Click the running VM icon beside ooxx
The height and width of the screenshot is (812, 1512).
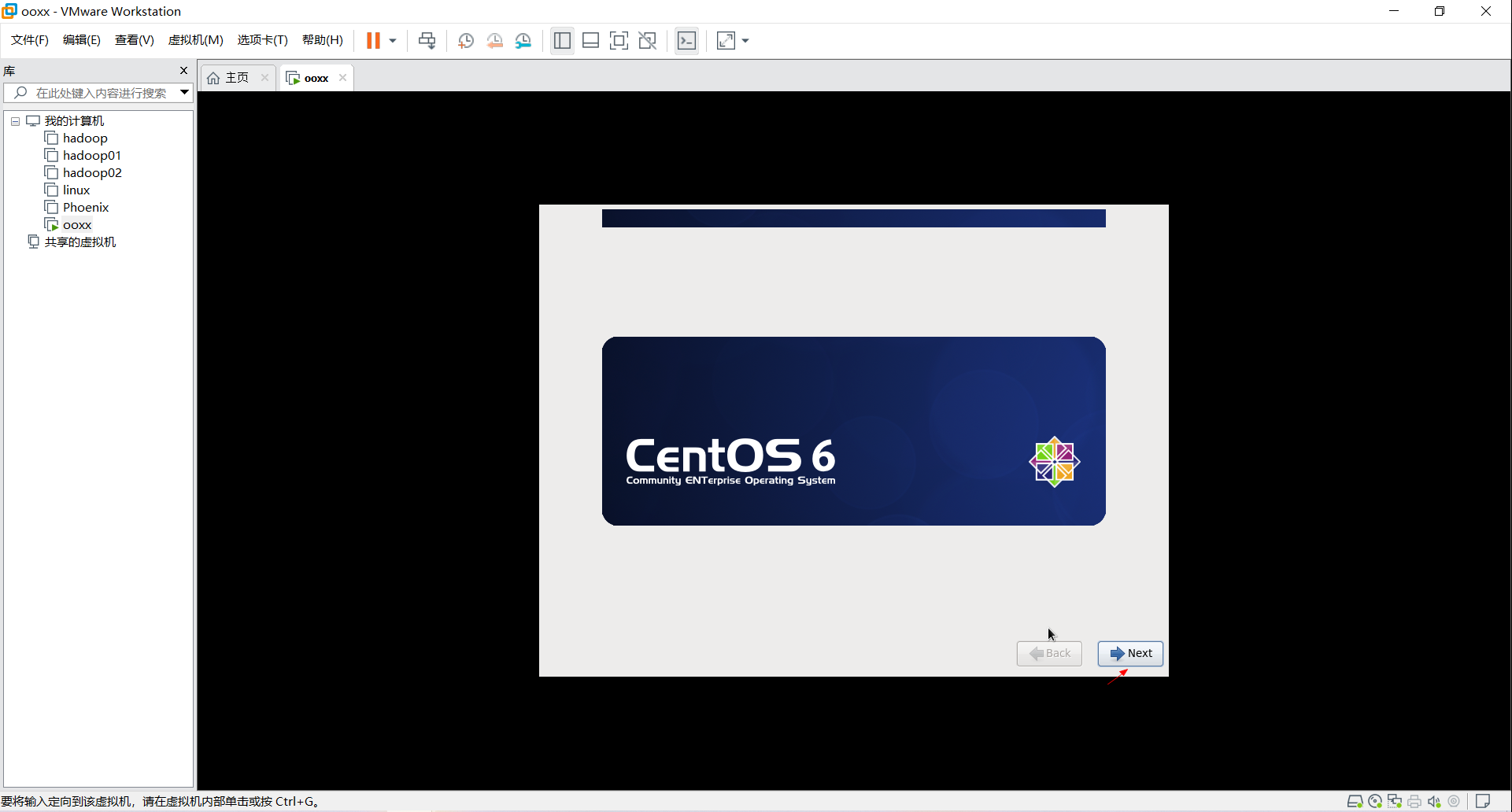tap(51, 225)
